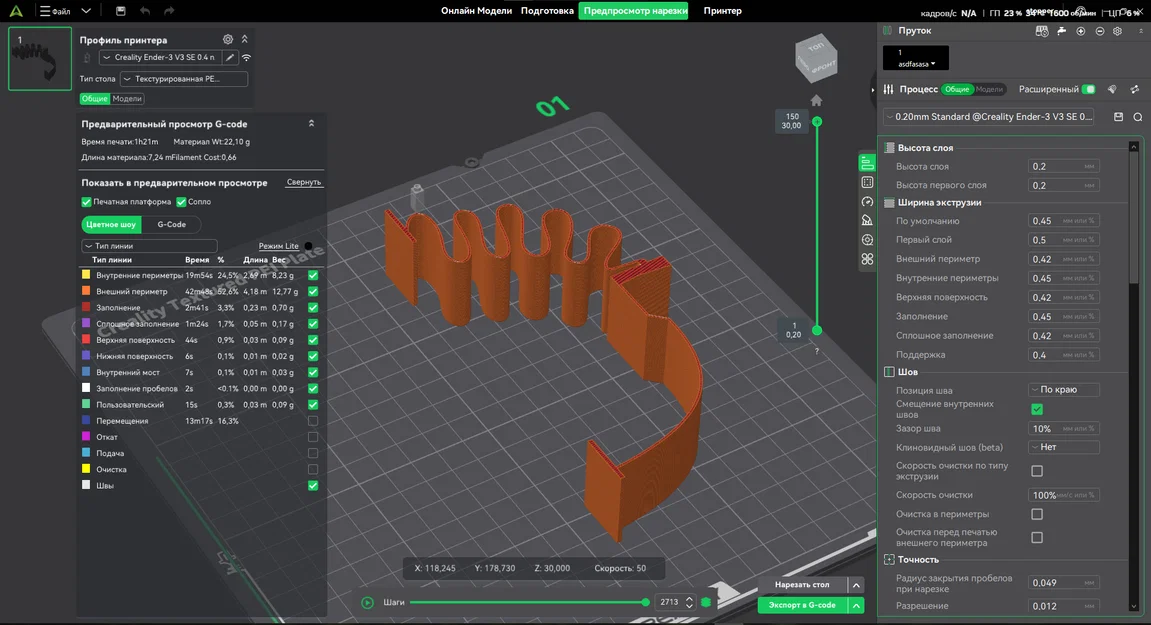Open Клиновидный шов dropdown
This screenshot has height=625, width=1151.
point(1064,447)
